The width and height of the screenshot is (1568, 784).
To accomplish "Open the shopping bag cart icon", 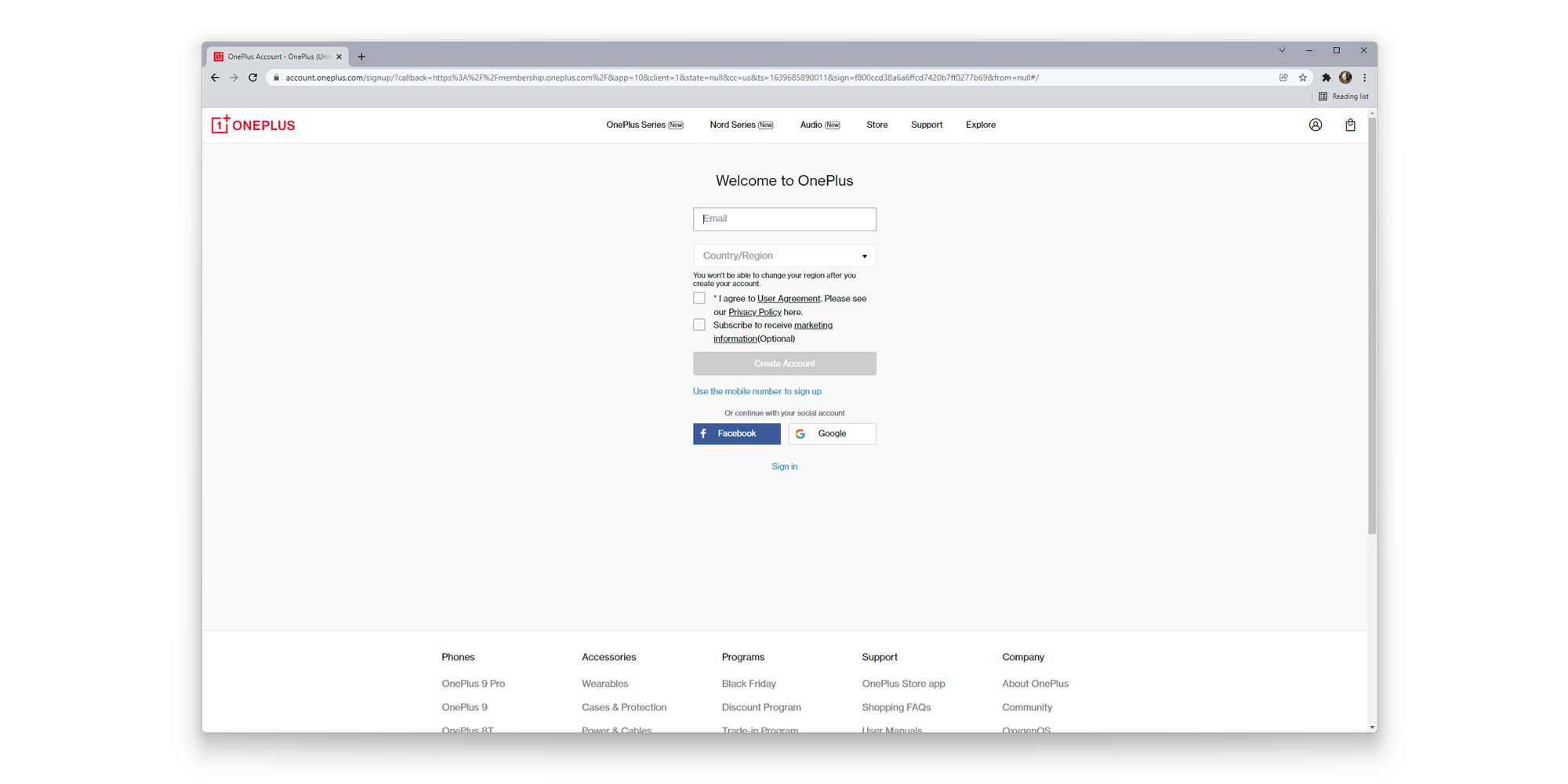I will (x=1349, y=125).
